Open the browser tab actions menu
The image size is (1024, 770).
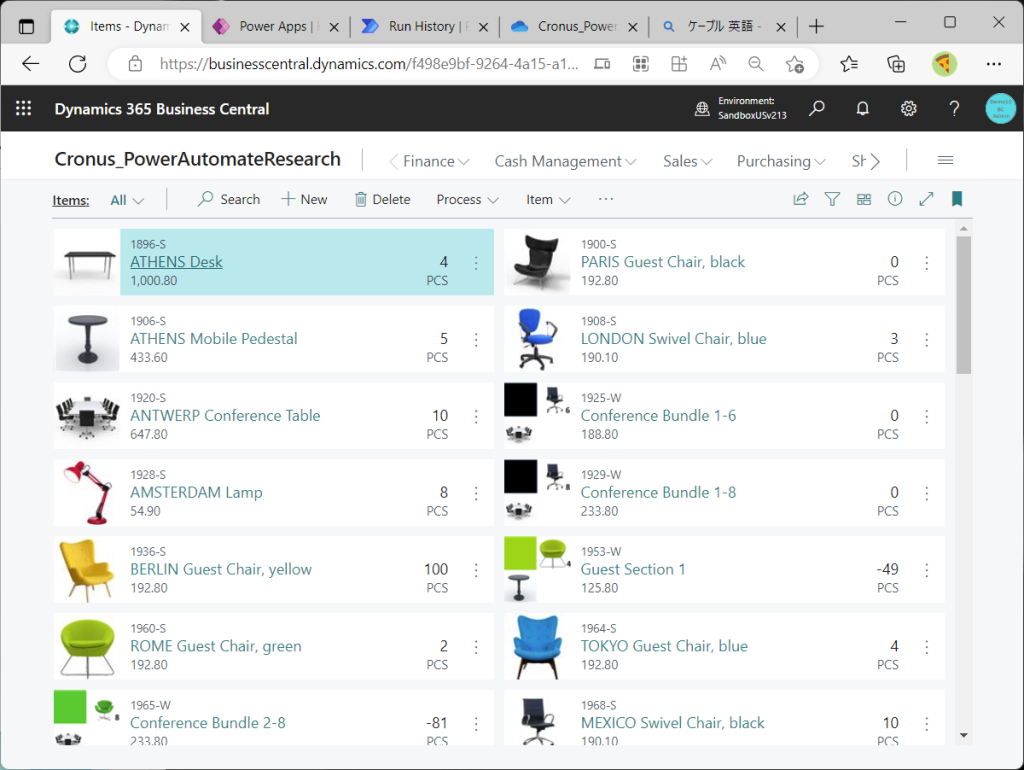[x=26, y=27]
